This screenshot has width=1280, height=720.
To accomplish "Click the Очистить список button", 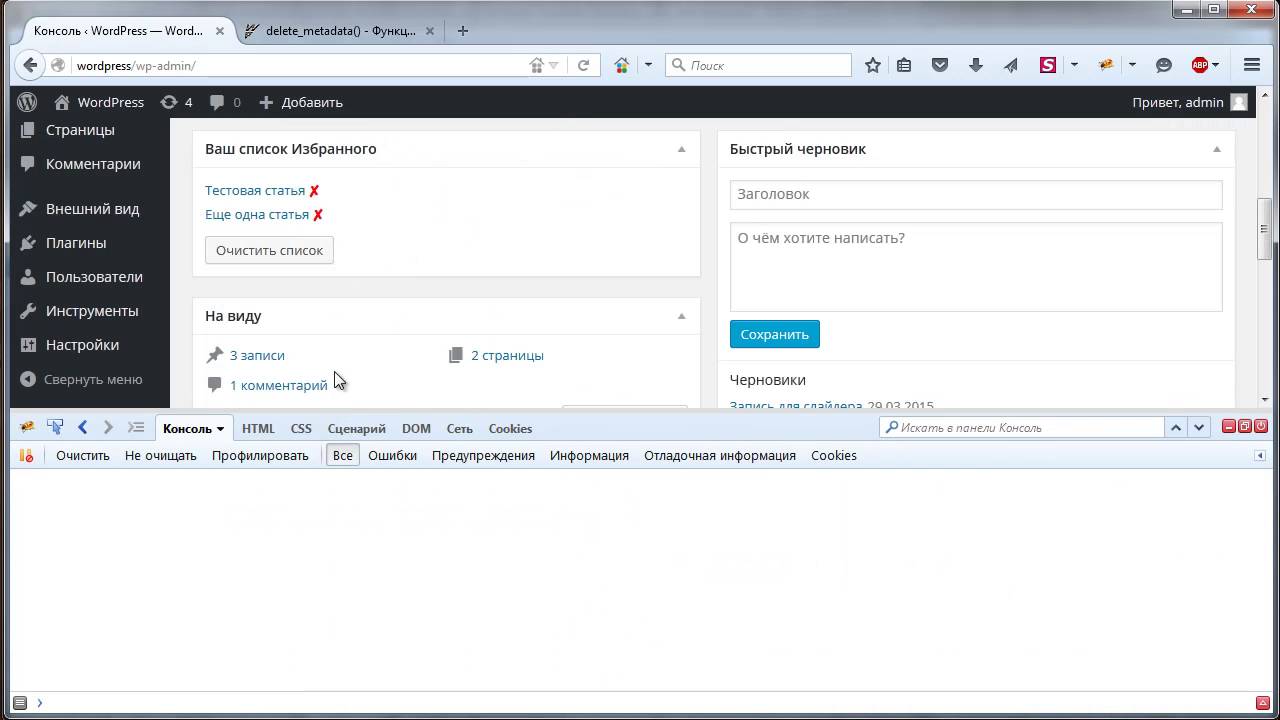I will 269,250.
